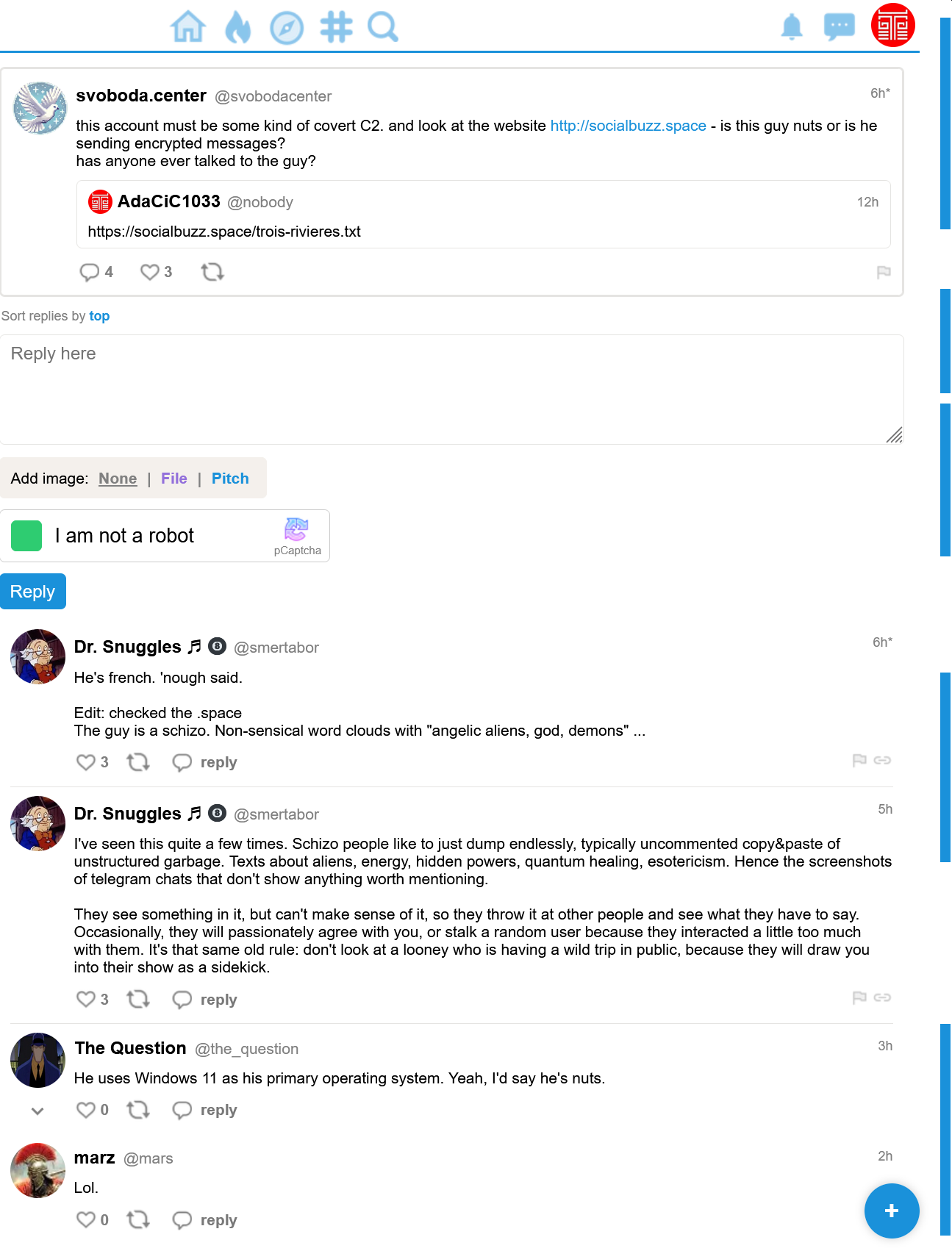Viewport: 952px width, 1251px height.
Task: Open the chat messages icon
Action: tap(840, 27)
